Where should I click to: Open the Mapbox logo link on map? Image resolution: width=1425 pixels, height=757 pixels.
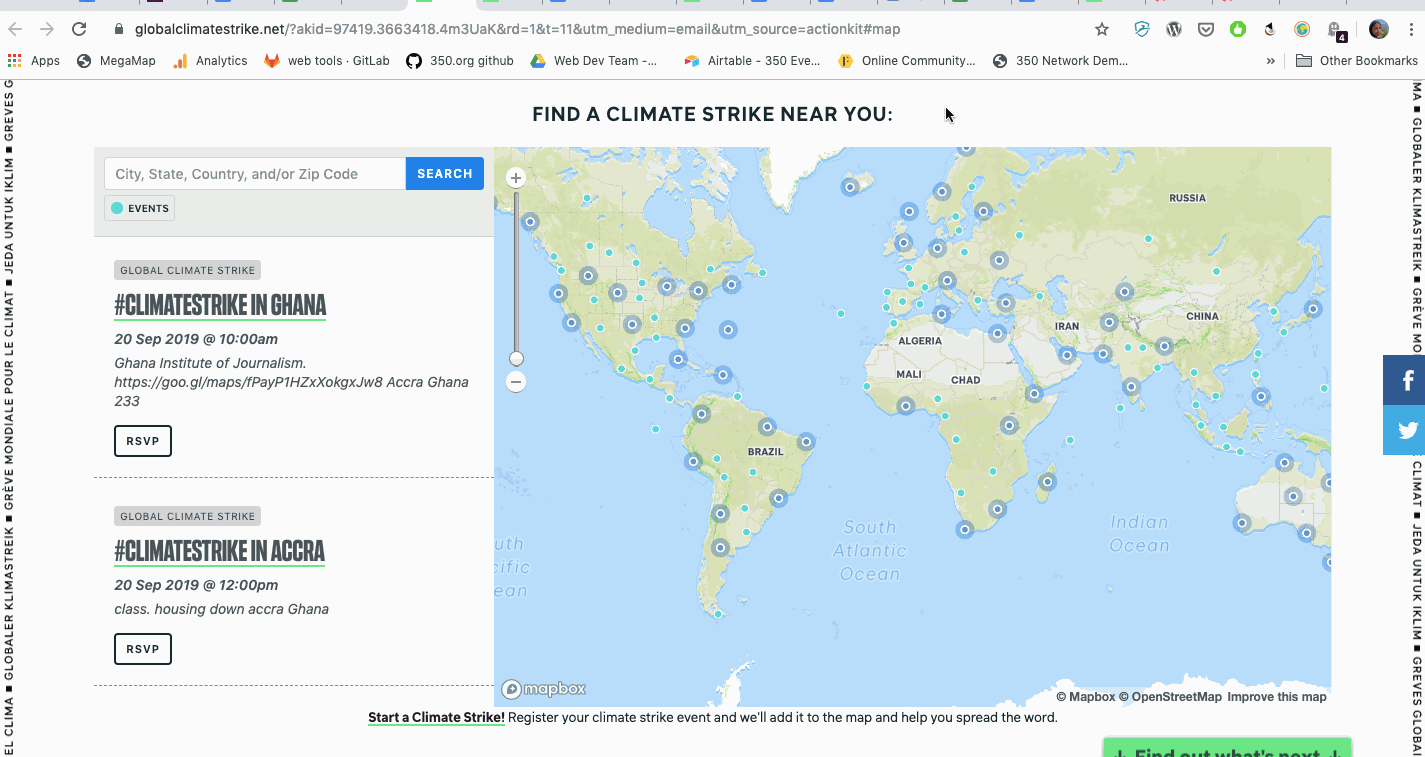(544, 689)
